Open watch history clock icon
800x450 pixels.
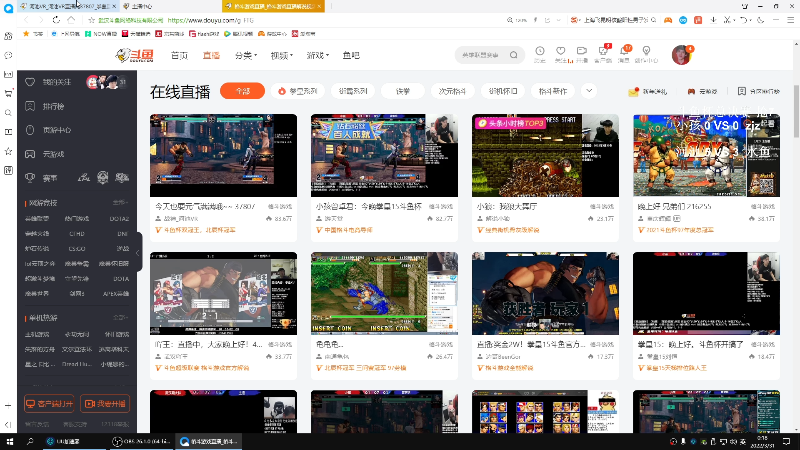[540, 53]
